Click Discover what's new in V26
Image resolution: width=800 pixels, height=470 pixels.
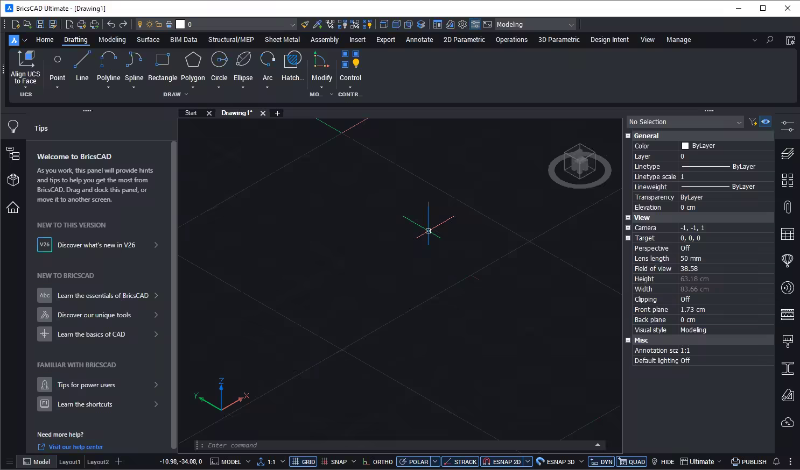(98, 244)
